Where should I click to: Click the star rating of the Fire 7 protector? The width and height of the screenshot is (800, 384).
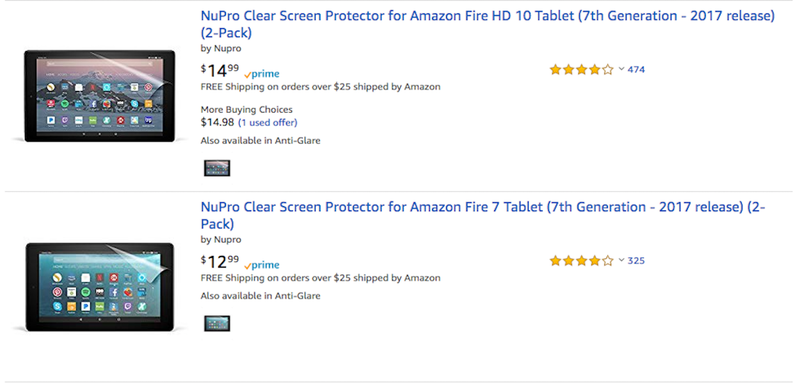click(x=581, y=261)
